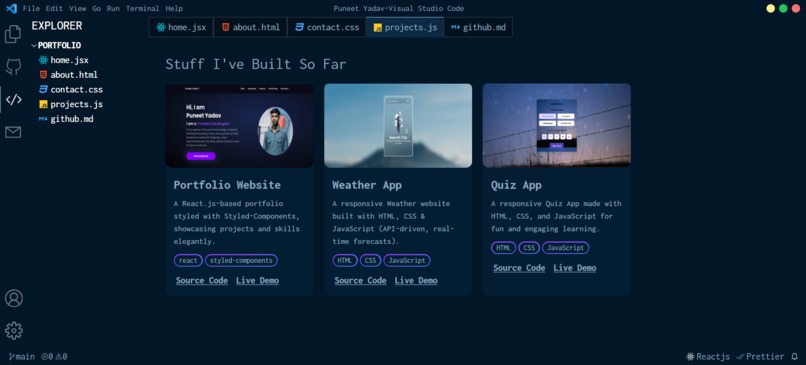Click the React icon beside home.jsx in explorer
806x365 pixels.
(43, 60)
